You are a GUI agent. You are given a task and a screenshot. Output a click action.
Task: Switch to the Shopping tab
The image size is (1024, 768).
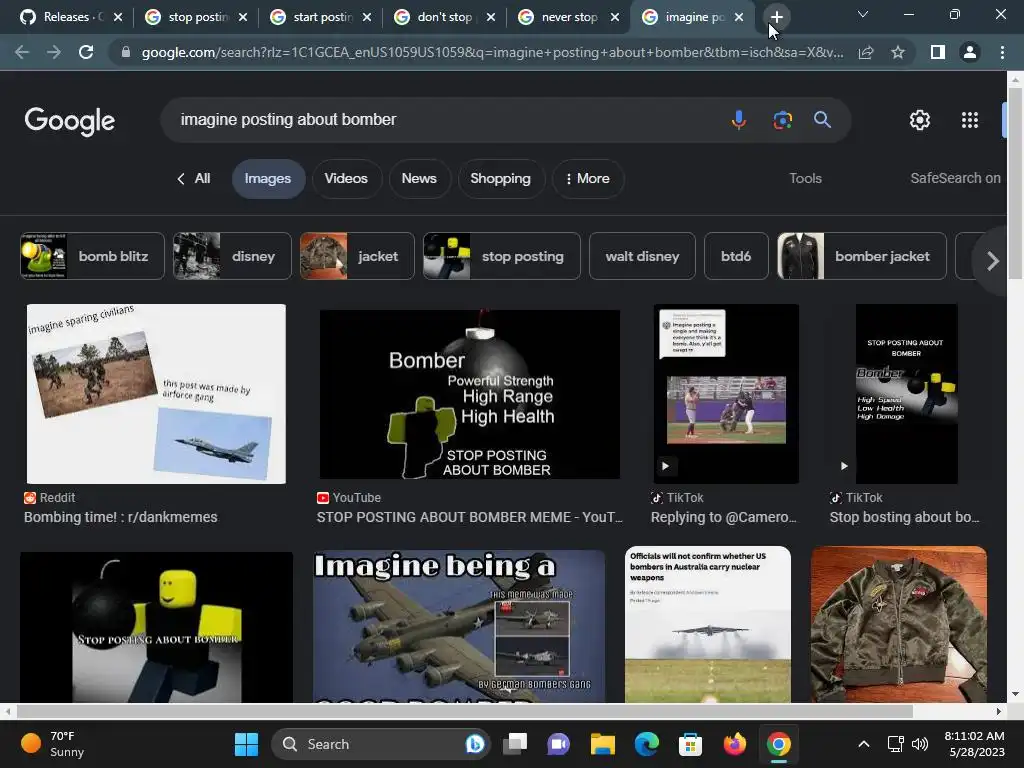pos(501,178)
